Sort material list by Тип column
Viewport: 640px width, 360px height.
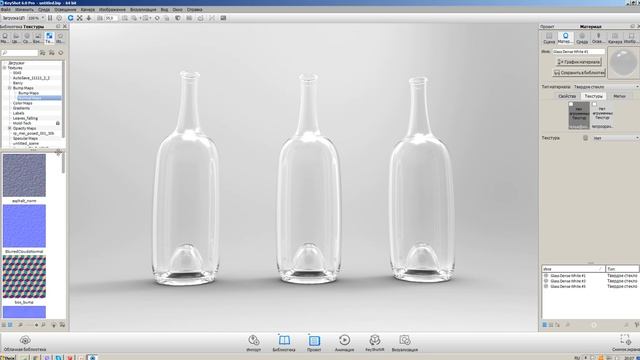(x=622, y=269)
